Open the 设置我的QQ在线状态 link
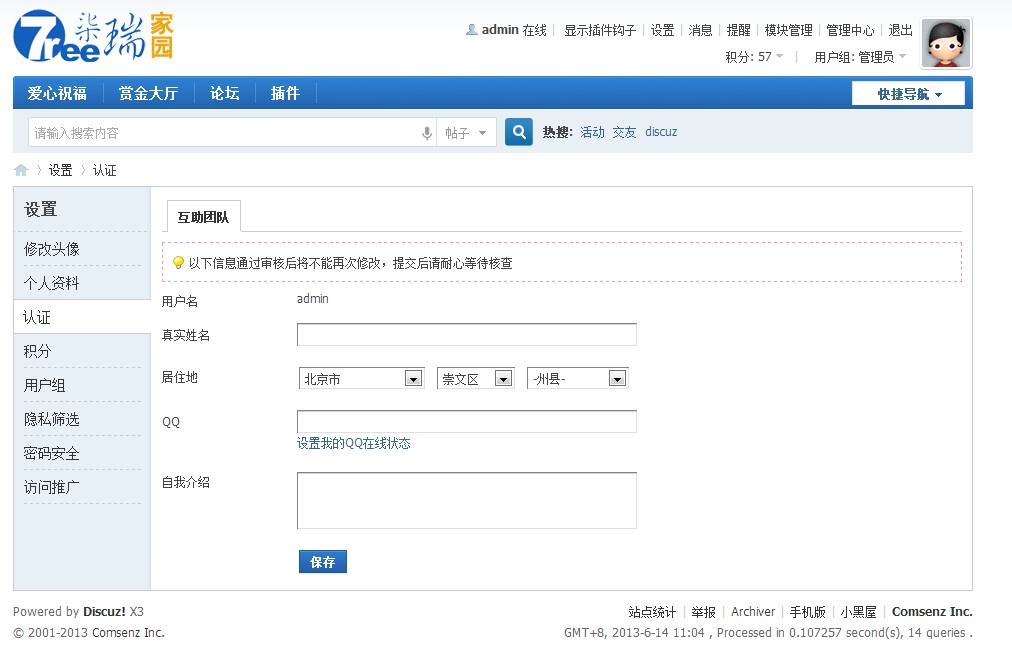Screen dimensions: 1012x661 353,443
